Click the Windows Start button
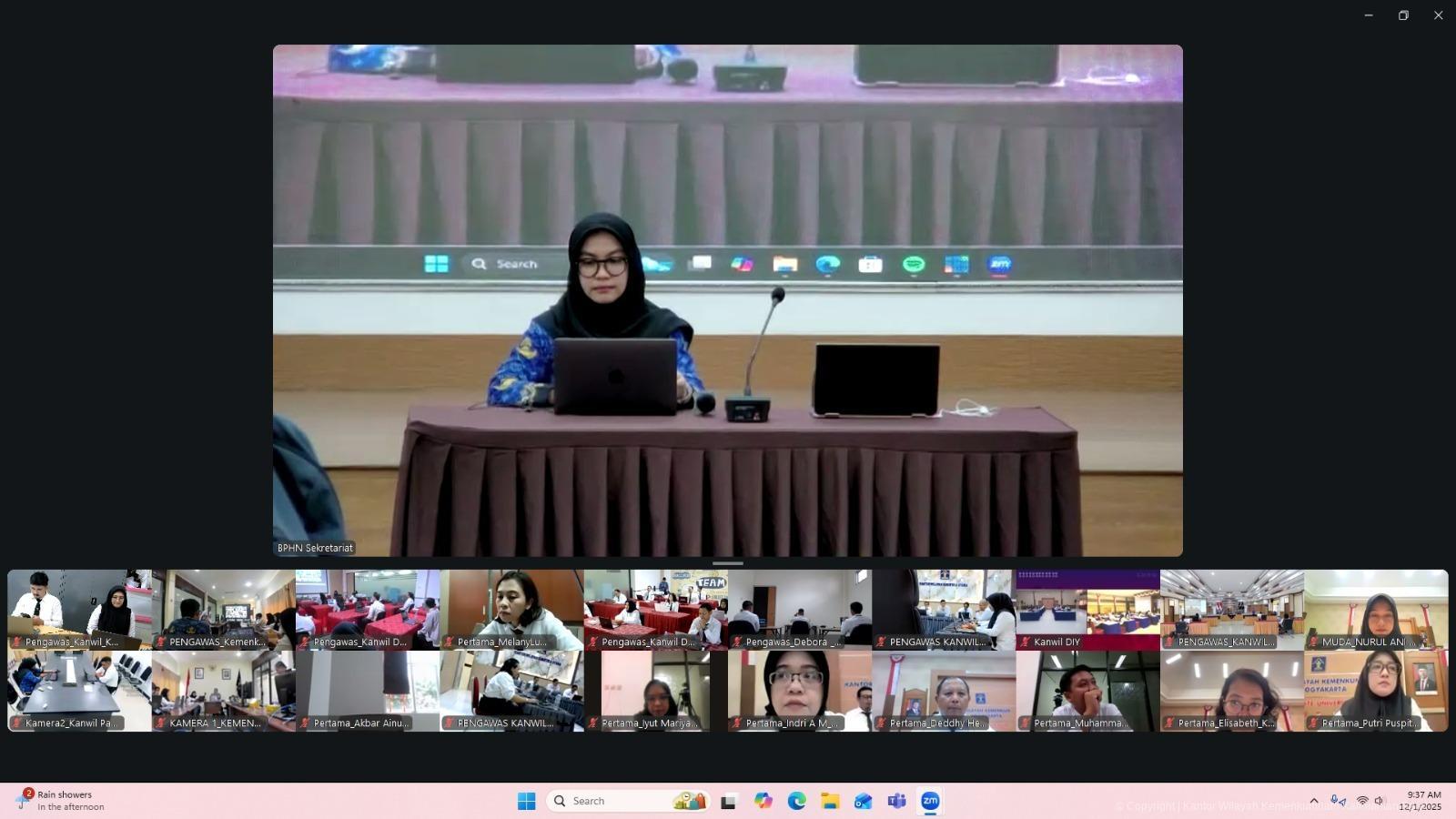Image resolution: width=1456 pixels, height=819 pixels. tap(526, 801)
